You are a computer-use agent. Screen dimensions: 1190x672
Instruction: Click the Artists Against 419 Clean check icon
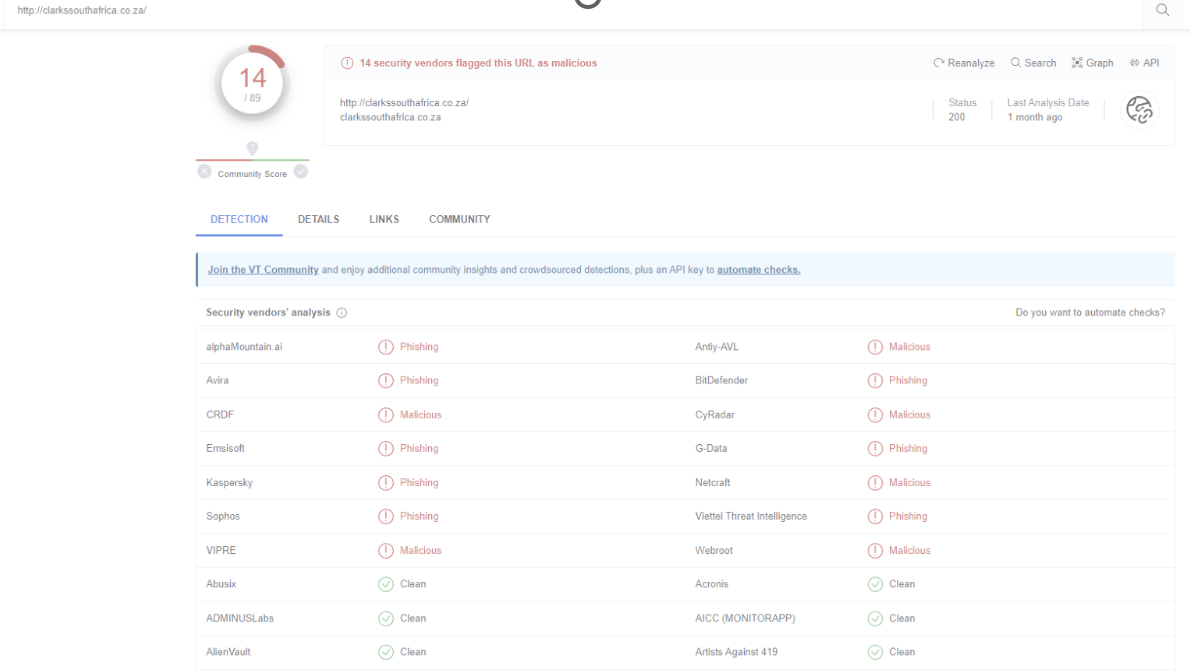pos(875,651)
